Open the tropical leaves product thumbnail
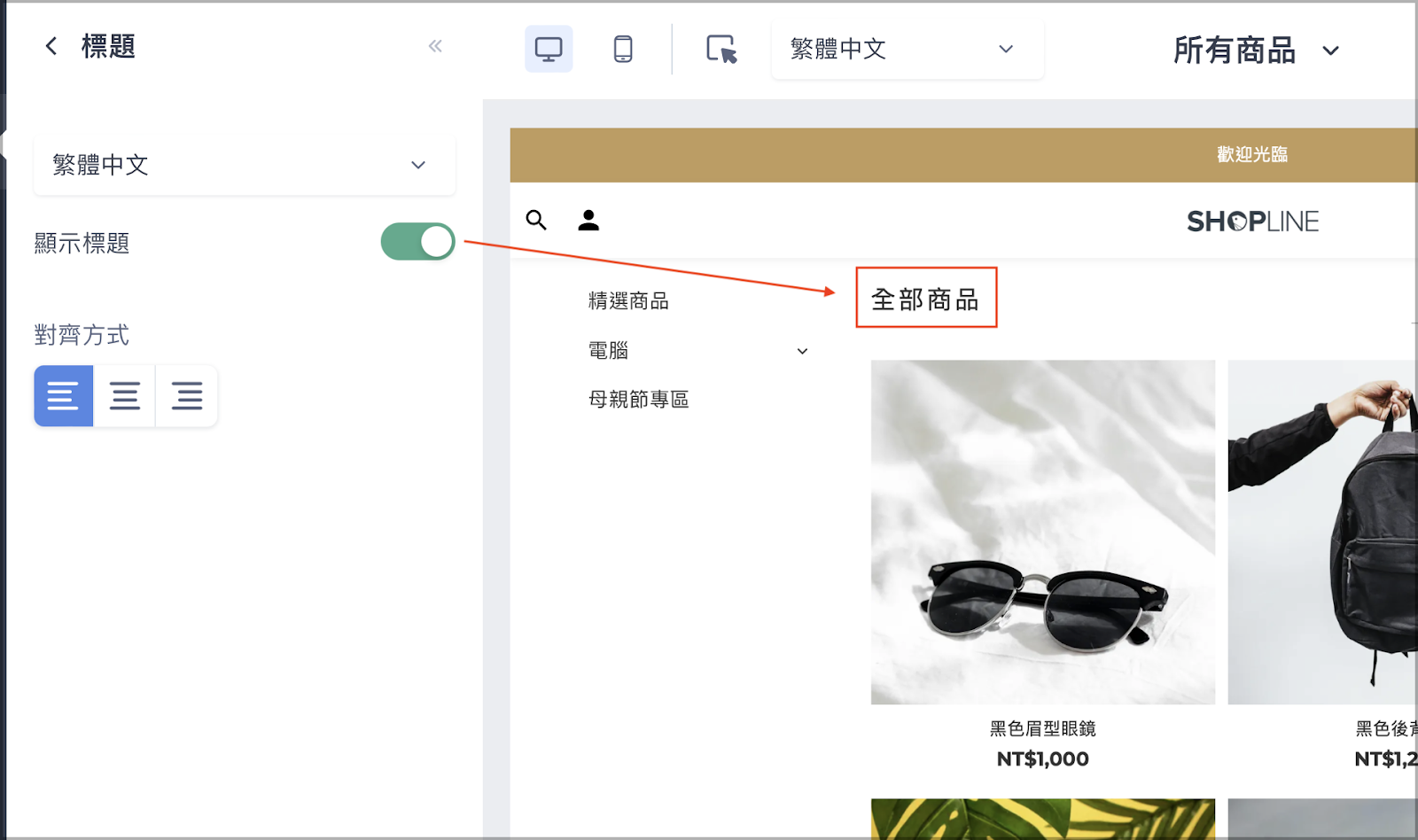1418x840 pixels. pyautogui.click(x=1043, y=819)
